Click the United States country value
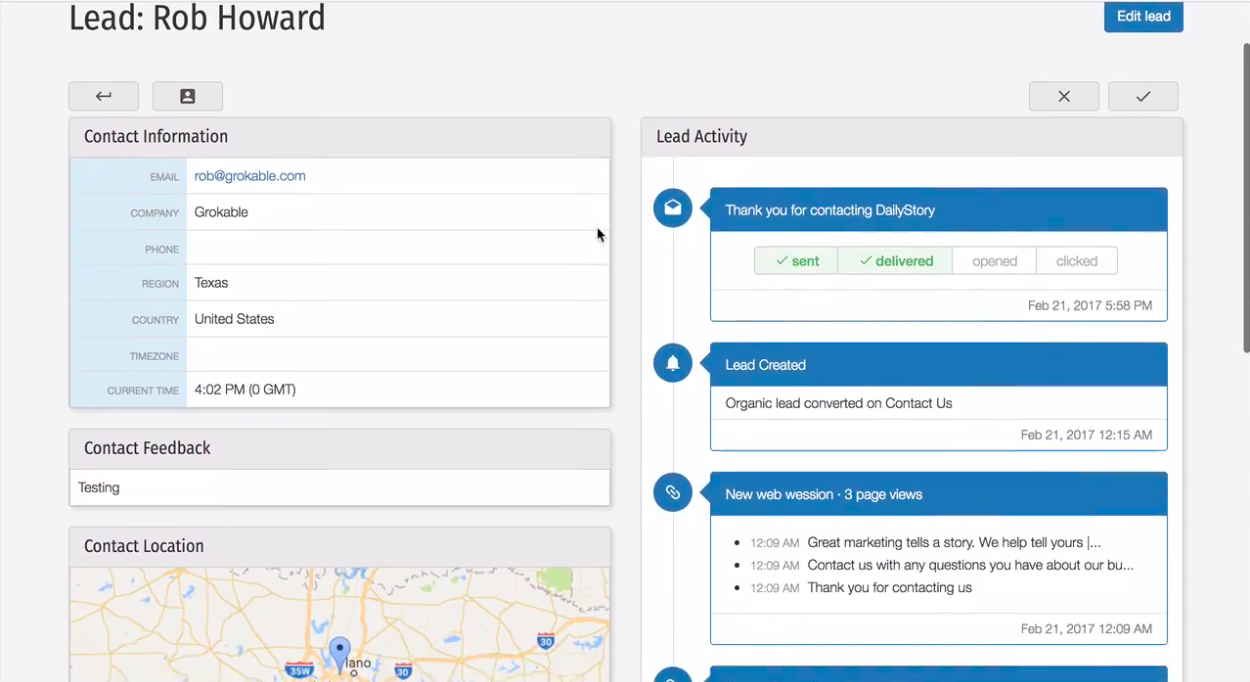This screenshot has width=1250, height=682. tap(234, 319)
